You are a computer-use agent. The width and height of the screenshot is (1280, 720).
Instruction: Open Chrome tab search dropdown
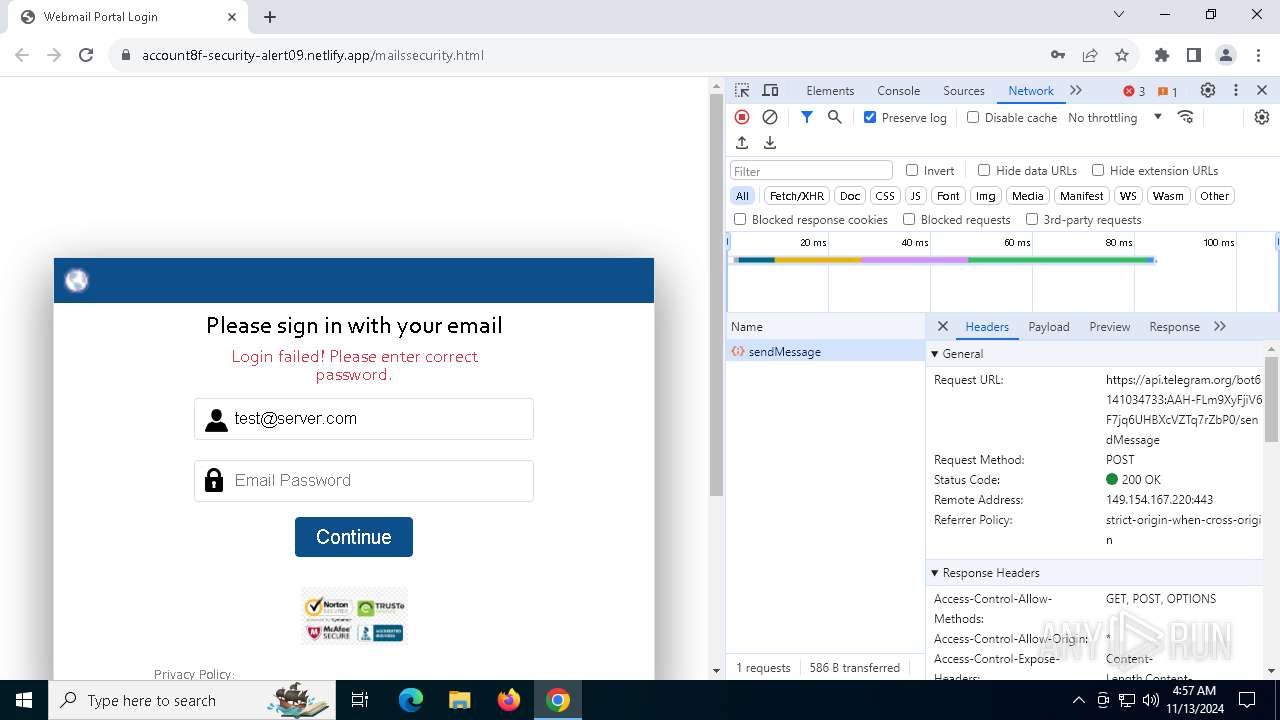tap(1119, 15)
